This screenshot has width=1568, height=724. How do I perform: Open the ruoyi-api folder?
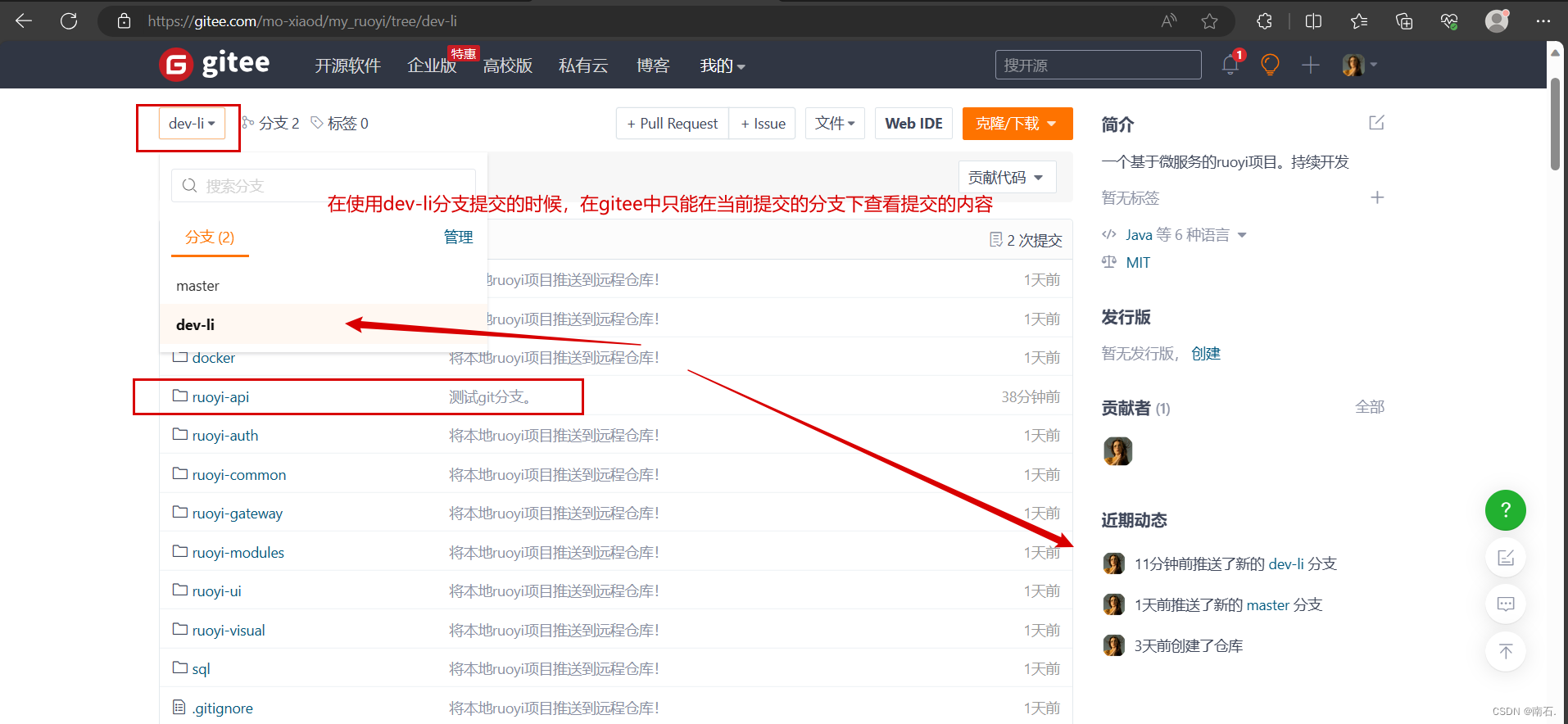point(220,397)
